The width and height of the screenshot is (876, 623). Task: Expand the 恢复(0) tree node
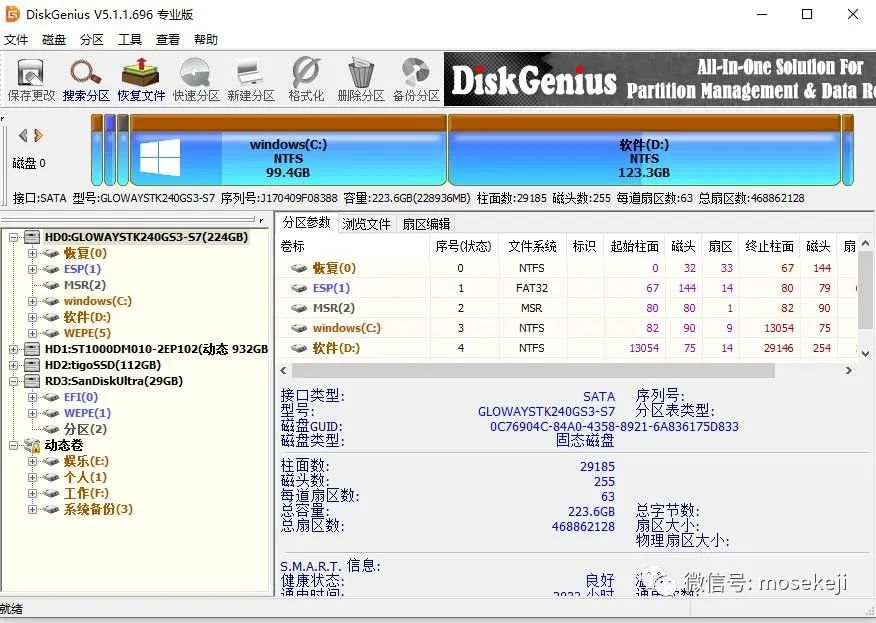click(32, 253)
